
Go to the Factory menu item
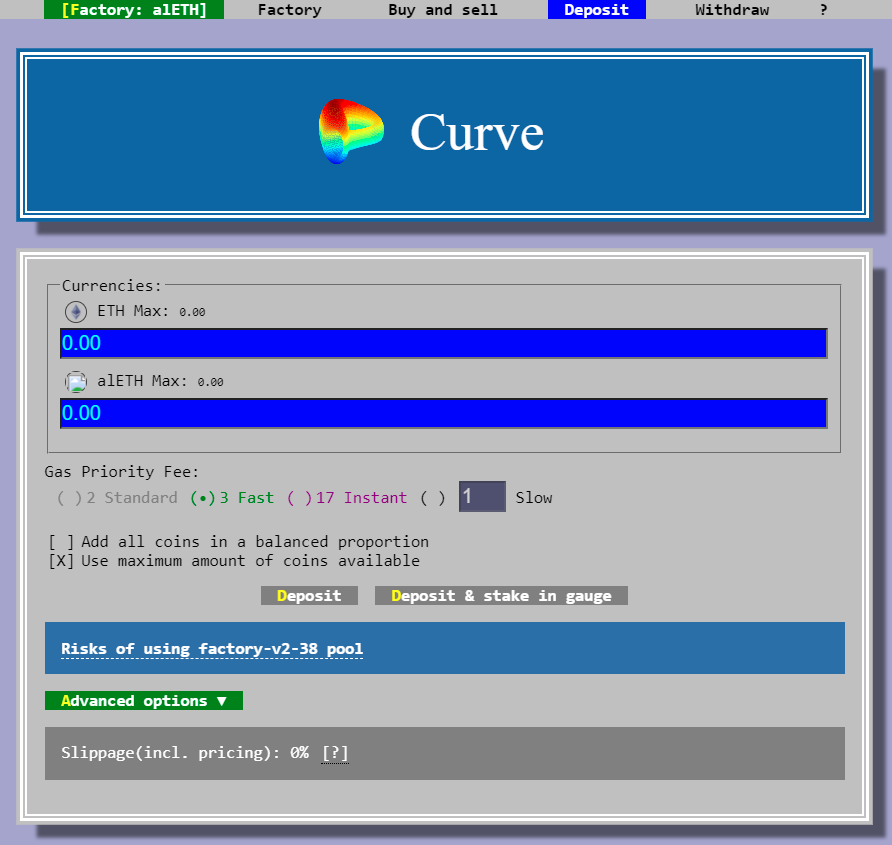click(290, 10)
